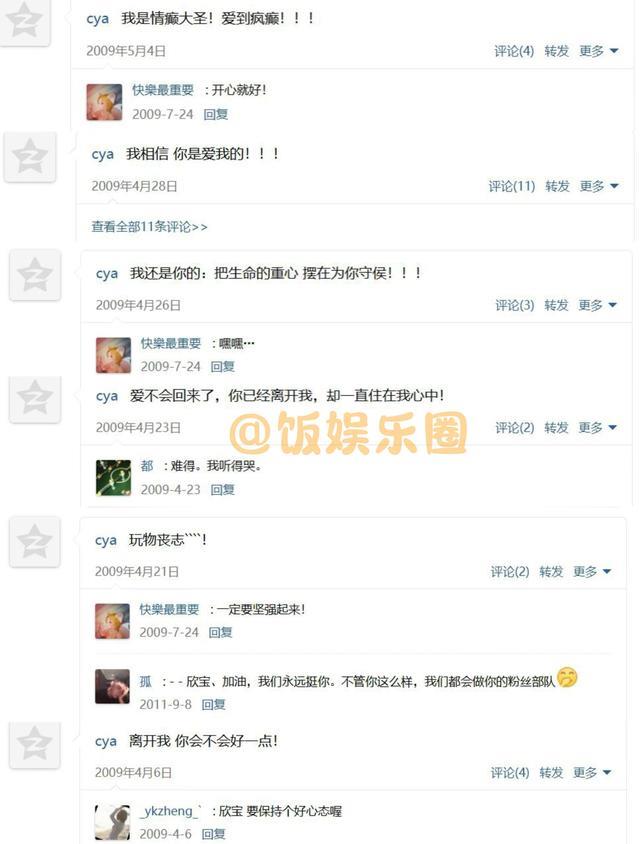The width and height of the screenshot is (640, 844).
Task: Expand 更多 dropdown on May 4 post
Action: [x=598, y=51]
